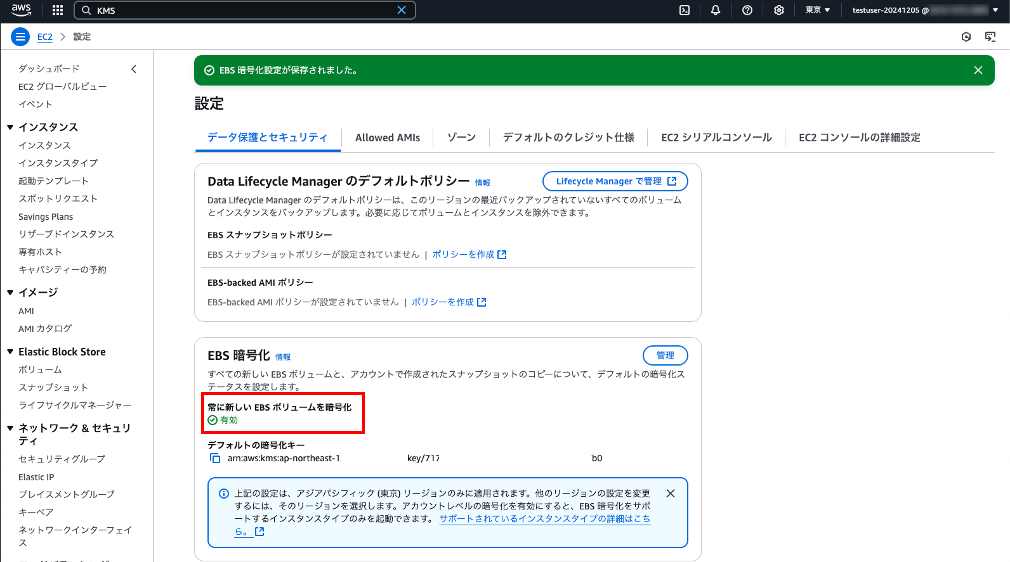This screenshot has height=562, width=1010.
Task: Open the CloudShell terminal icon
Action: point(685,10)
